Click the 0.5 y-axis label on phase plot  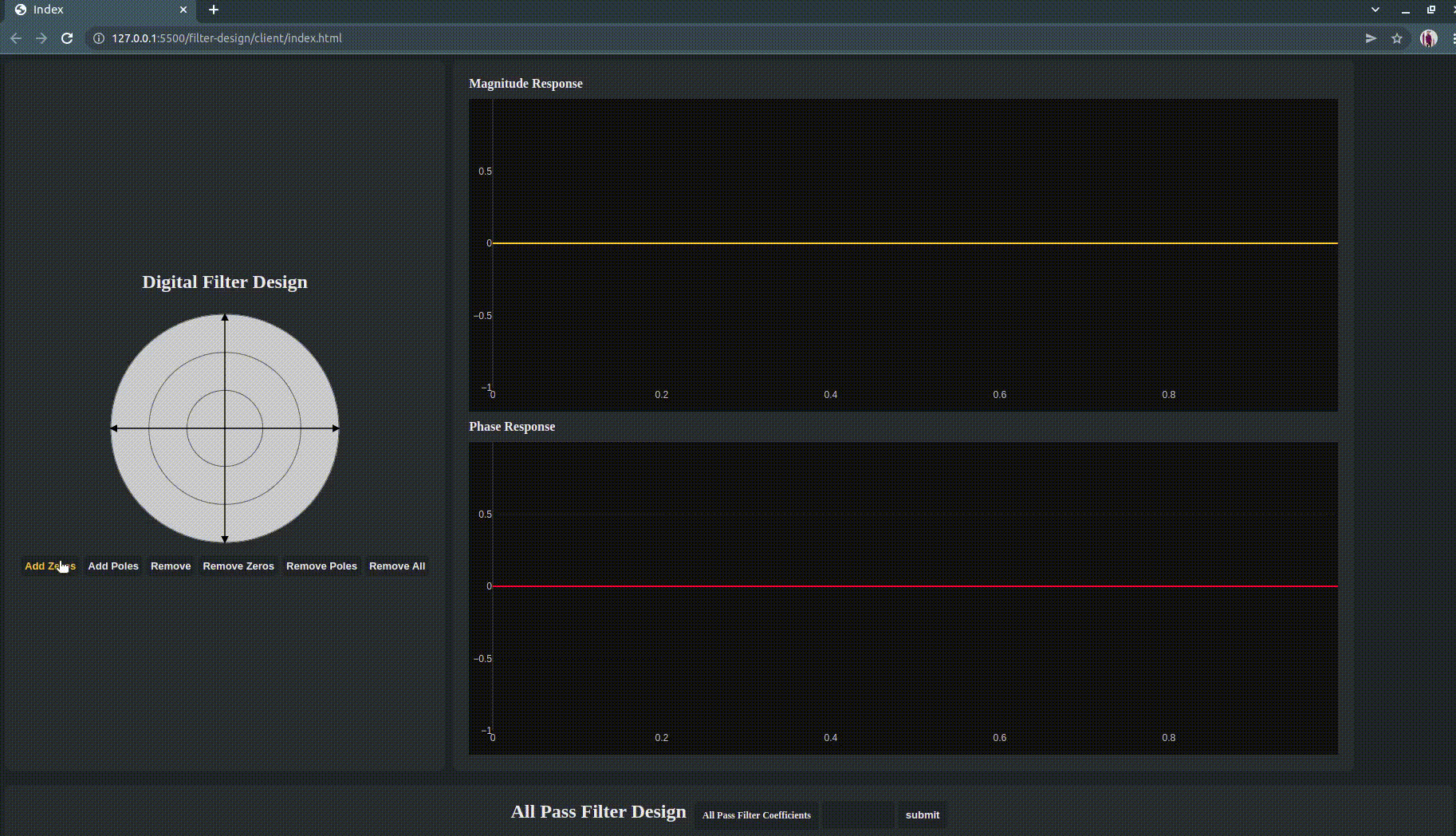click(x=485, y=515)
